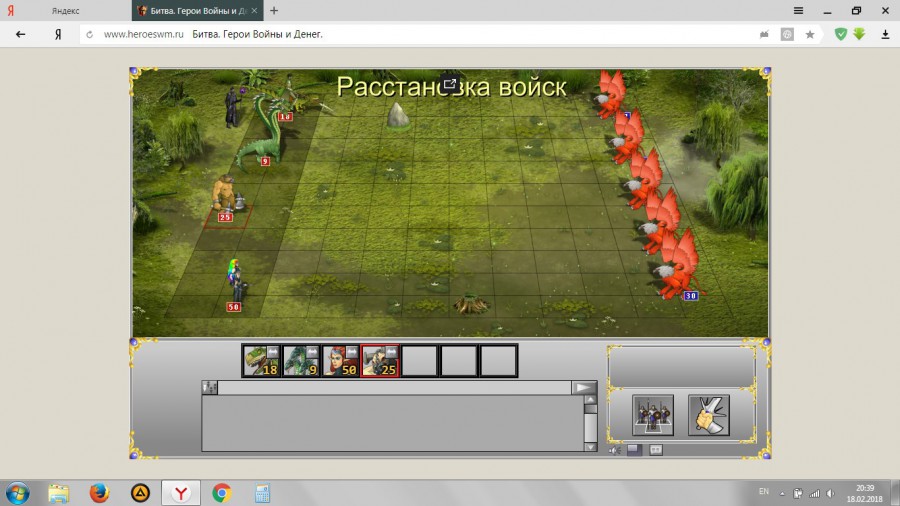The height and width of the screenshot is (506, 900).
Task: Switch to the Яндекс browser tab
Action: 65,11
